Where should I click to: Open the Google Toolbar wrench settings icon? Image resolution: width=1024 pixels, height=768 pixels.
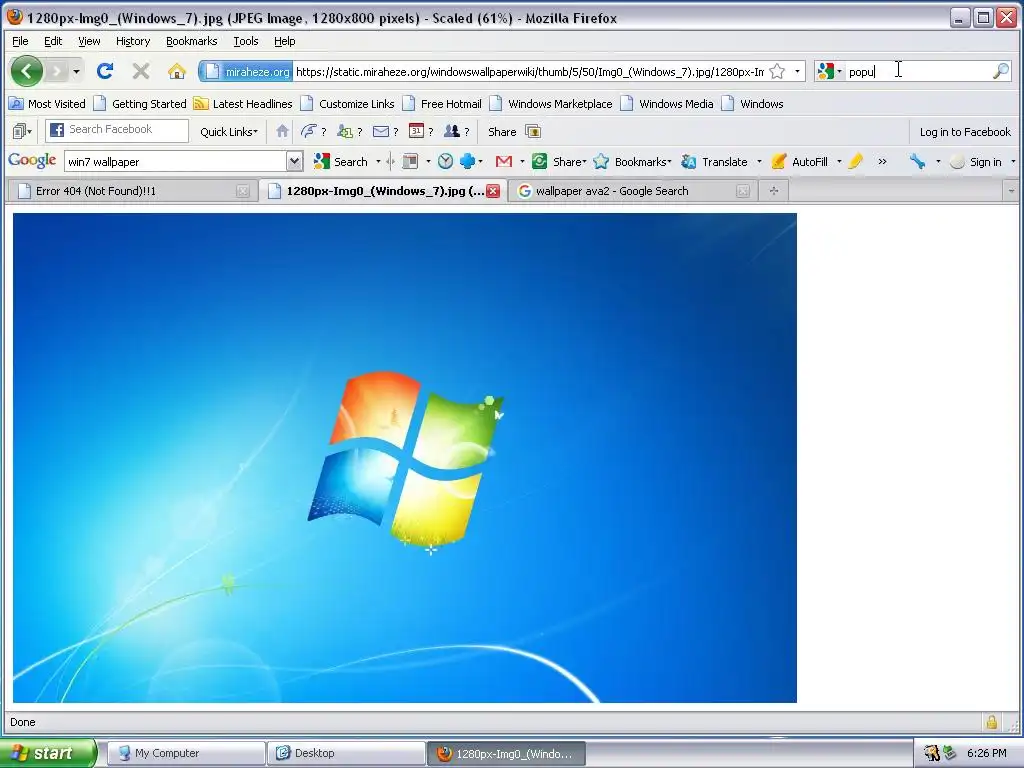pos(918,161)
